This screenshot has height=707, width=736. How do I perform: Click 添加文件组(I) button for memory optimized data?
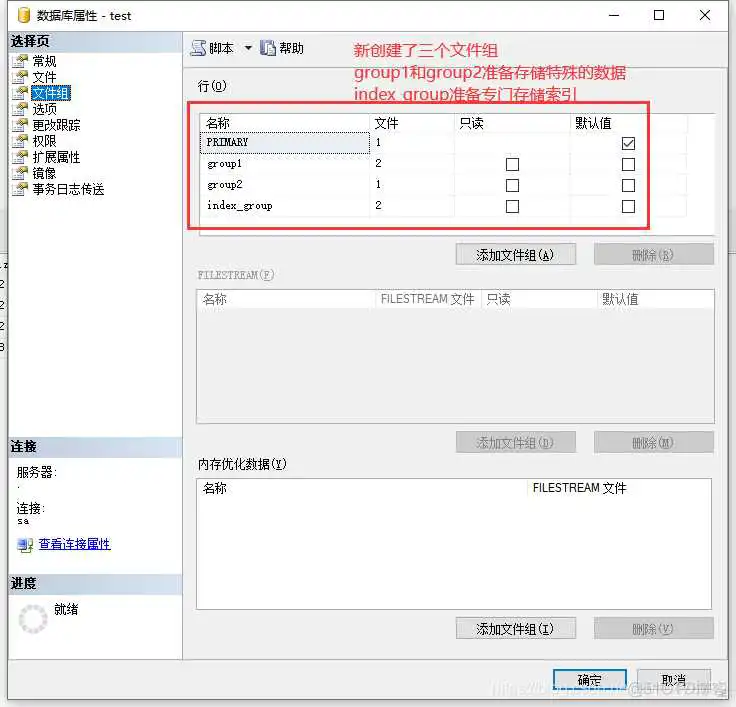[515, 628]
